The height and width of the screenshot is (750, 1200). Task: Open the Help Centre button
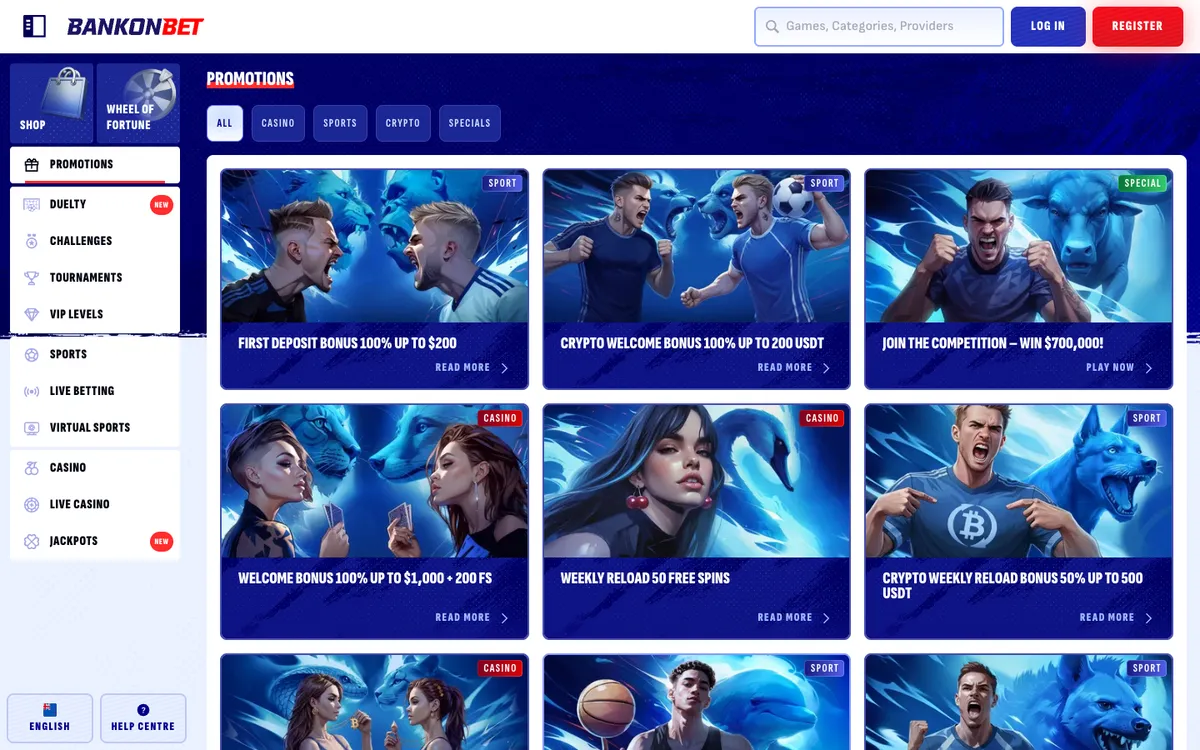[x=143, y=718]
